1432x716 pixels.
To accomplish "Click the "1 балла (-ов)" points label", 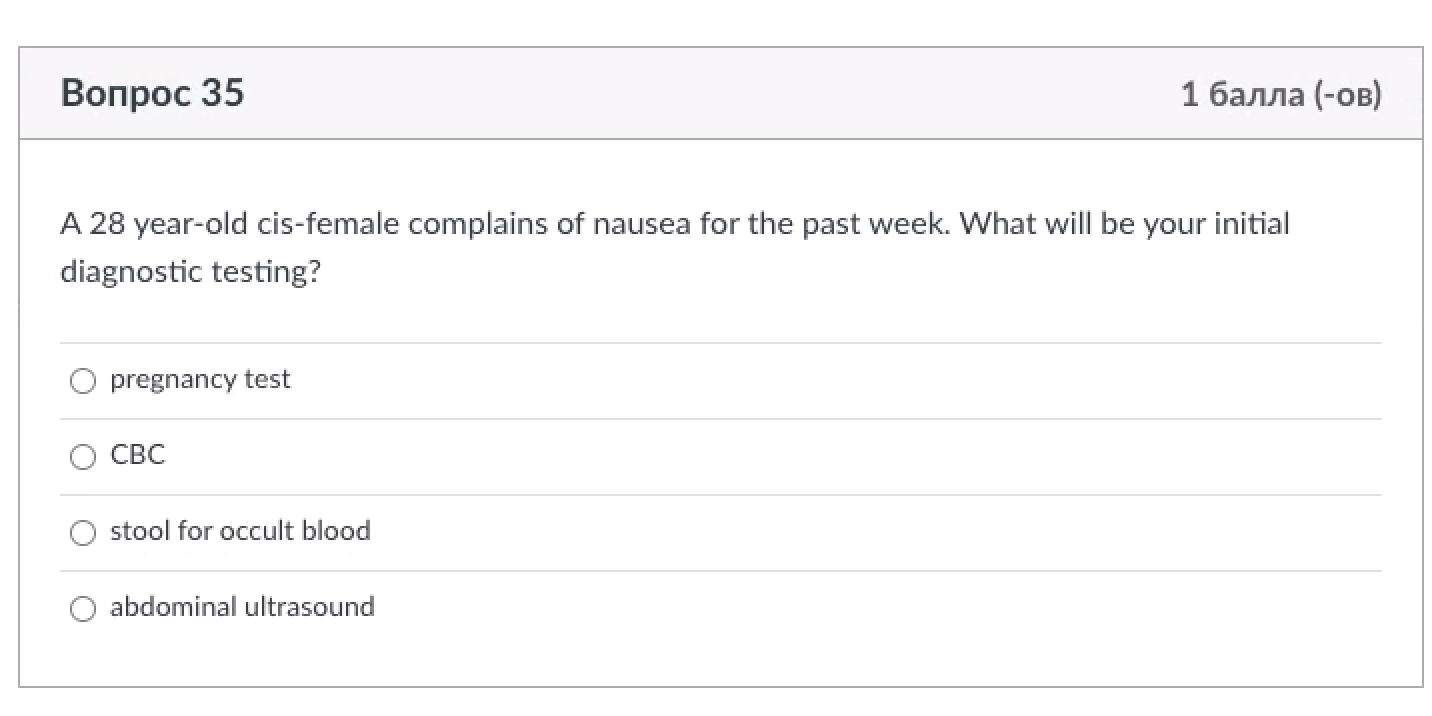I will [x=1281, y=95].
